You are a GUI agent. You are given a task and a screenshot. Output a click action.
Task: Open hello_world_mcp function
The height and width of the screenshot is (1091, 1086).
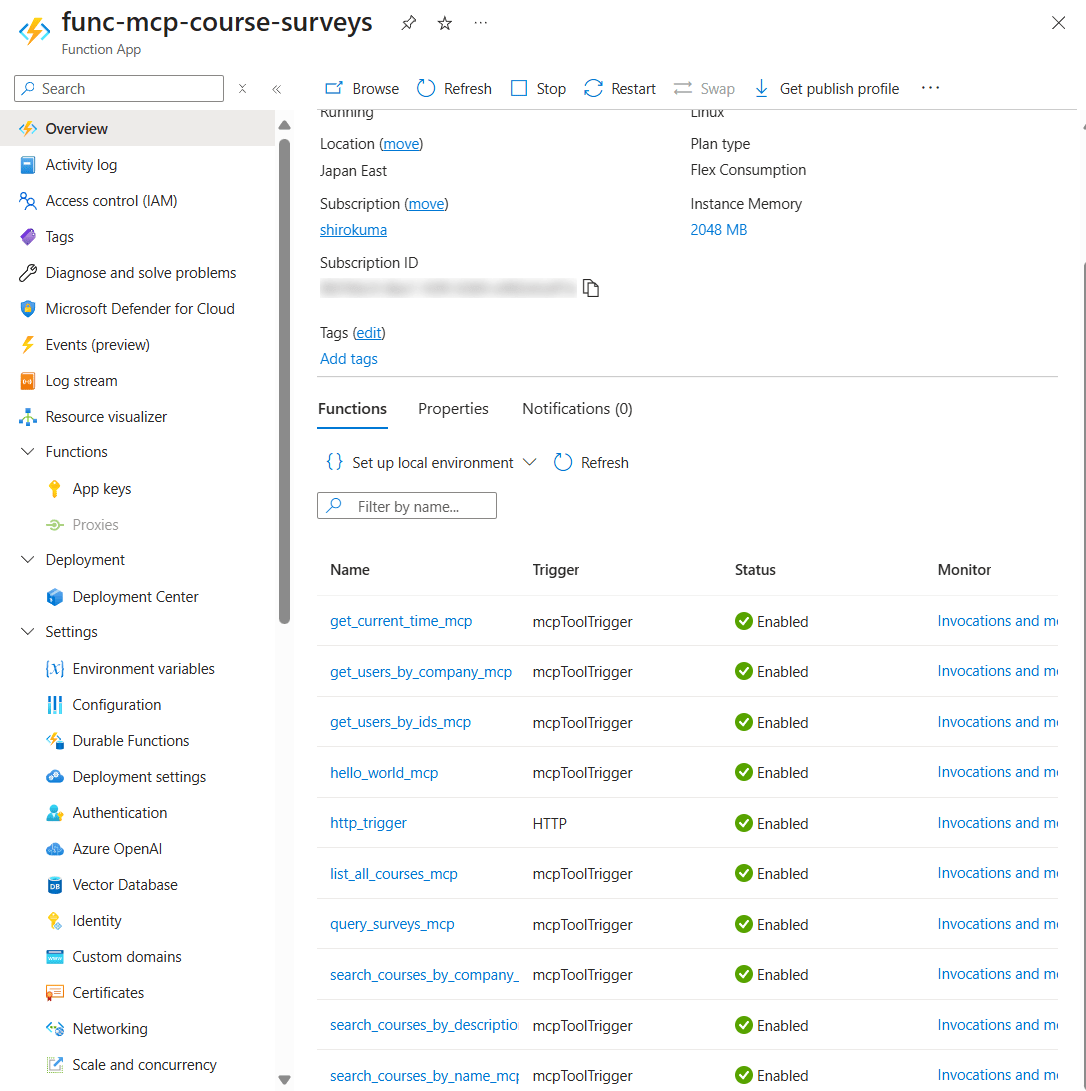point(384,773)
